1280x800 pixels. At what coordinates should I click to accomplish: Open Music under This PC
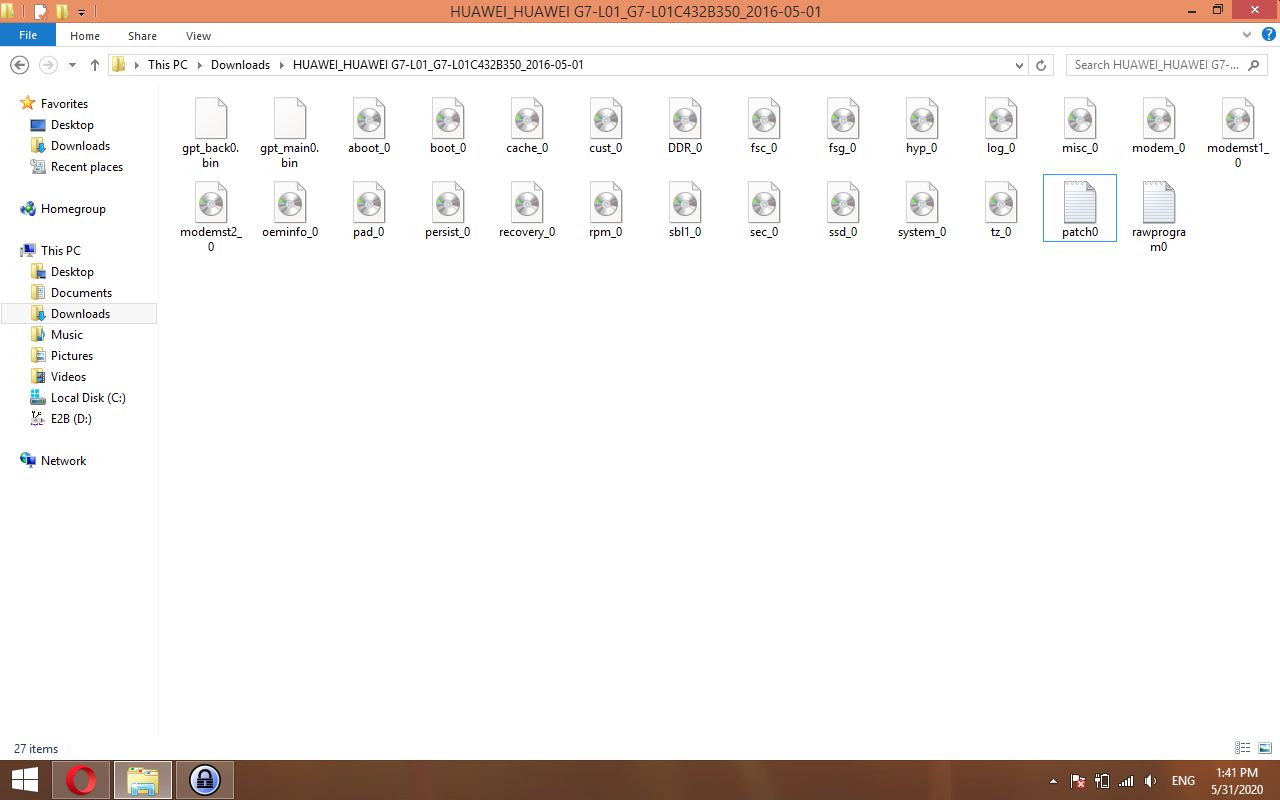click(x=67, y=335)
